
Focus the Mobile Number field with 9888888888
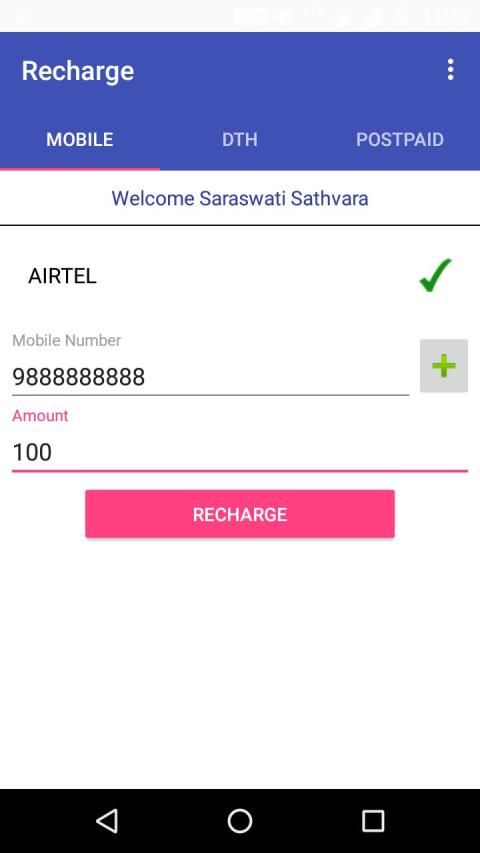point(211,376)
